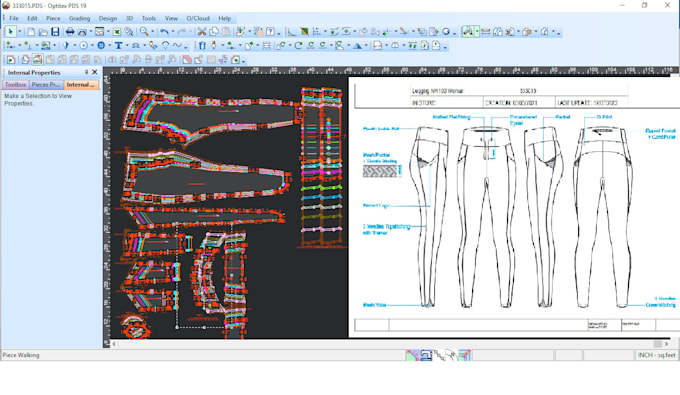This screenshot has width=680, height=395.
Task: Open the Piece menu
Action: (x=53, y=18)
